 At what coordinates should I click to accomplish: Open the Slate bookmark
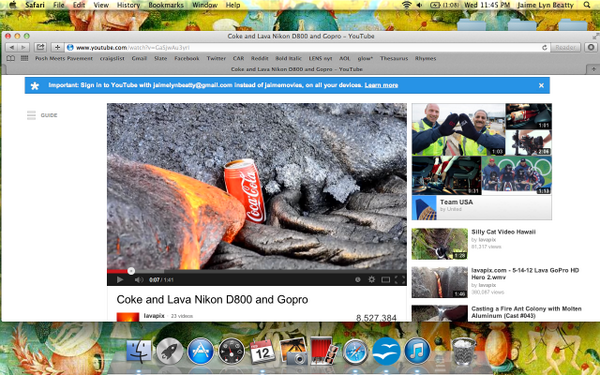[160, 59]
